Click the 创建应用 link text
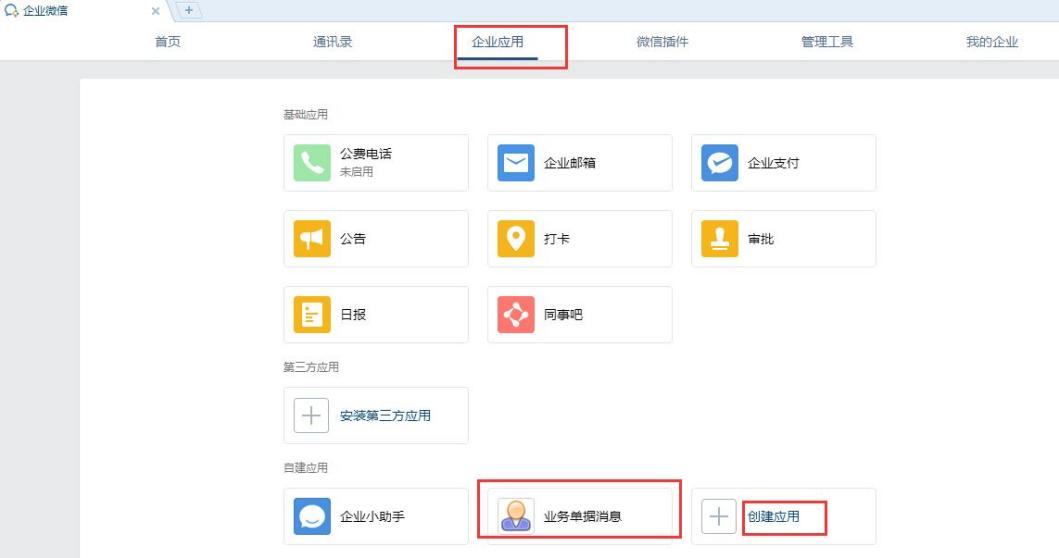This screenshot has height=558, width=1059. point(773,517)
